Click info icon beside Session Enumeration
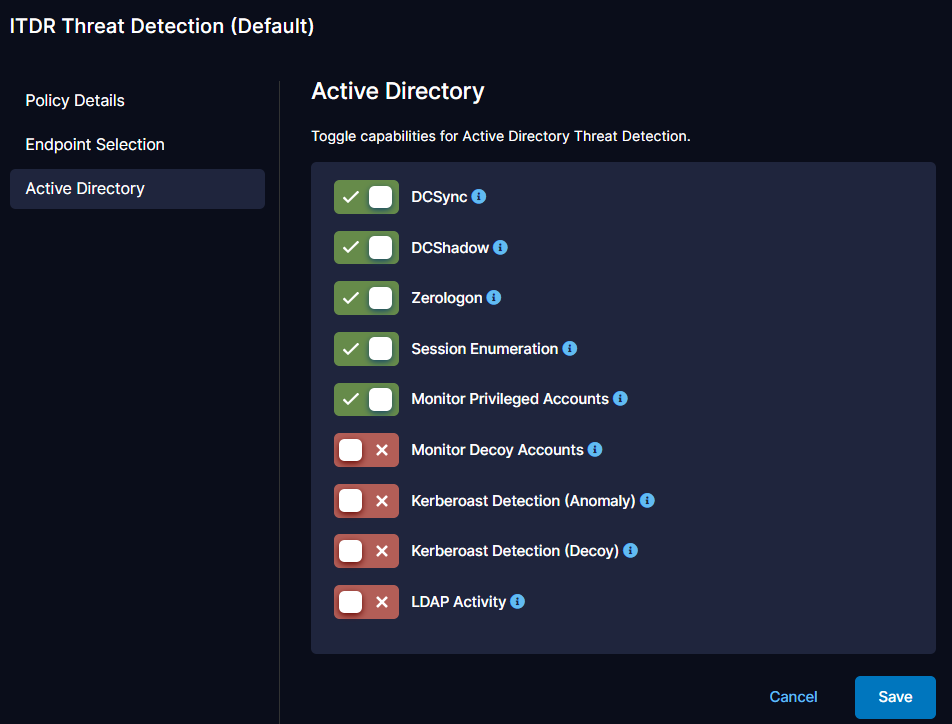Viewport: 952px width, 724px height. pyautogui.click(x=570, y=349)
